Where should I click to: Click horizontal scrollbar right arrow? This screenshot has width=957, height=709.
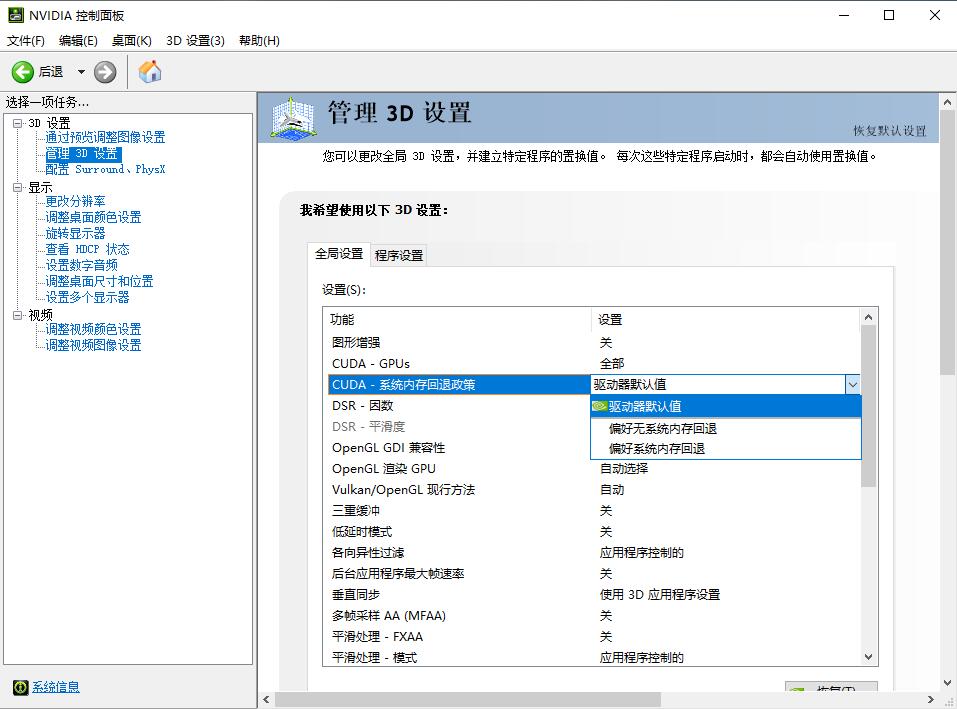[931, 699]
